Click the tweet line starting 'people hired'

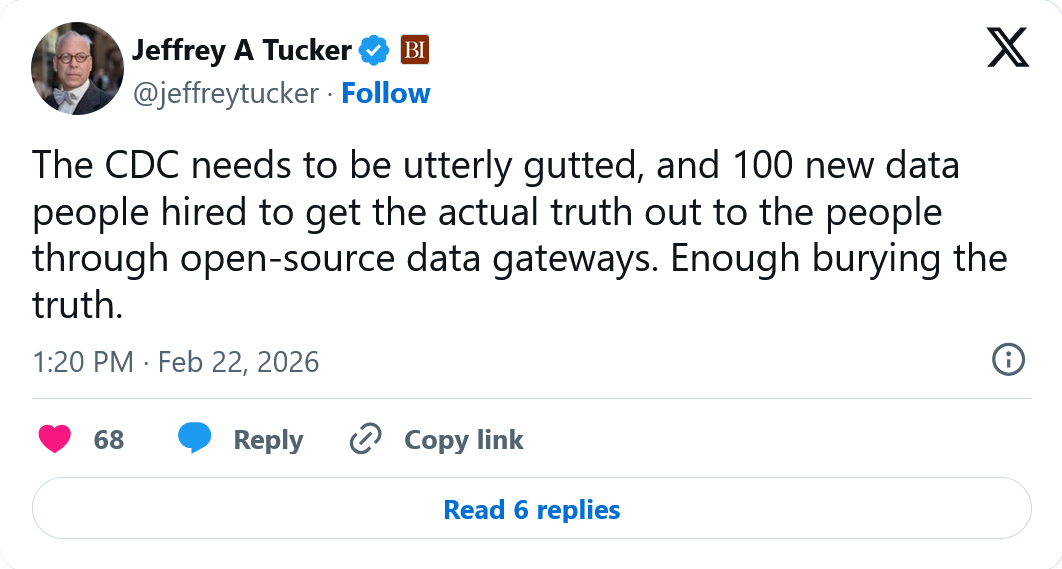pos(488,212)
